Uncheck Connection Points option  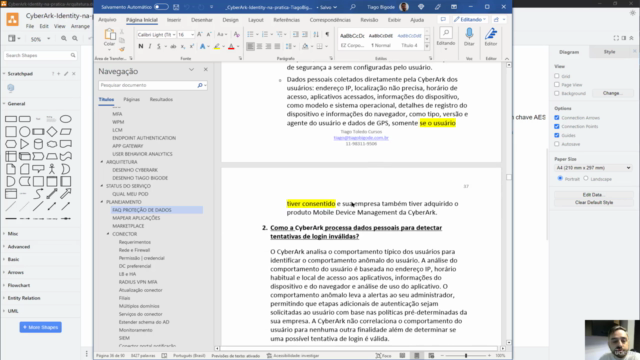557,127
